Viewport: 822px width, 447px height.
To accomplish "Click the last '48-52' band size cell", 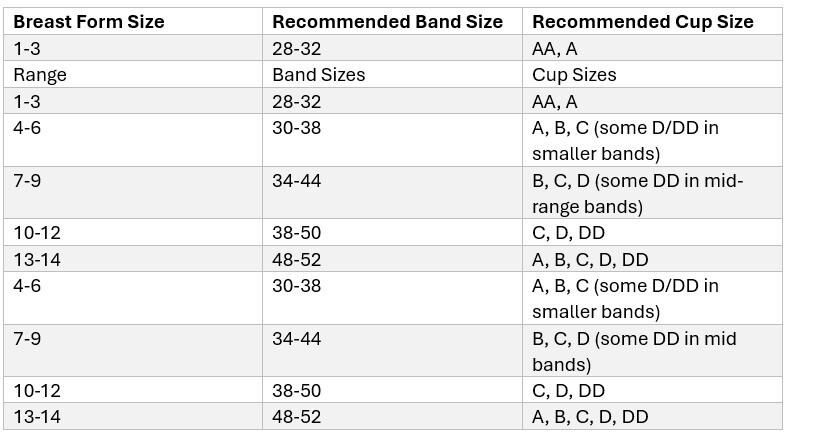I will point(392,417).
